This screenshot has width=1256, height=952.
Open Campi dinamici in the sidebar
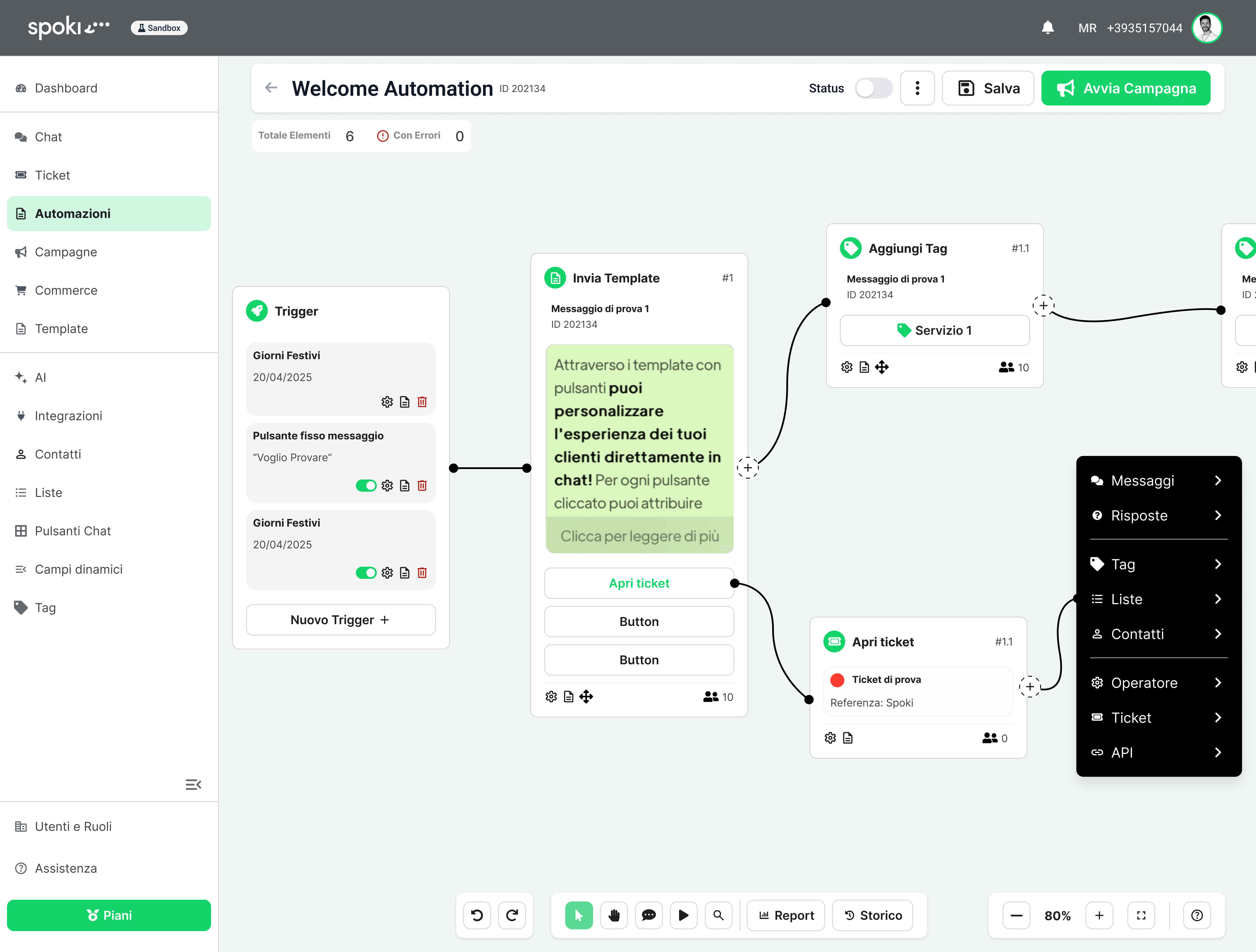click(109, 569)
